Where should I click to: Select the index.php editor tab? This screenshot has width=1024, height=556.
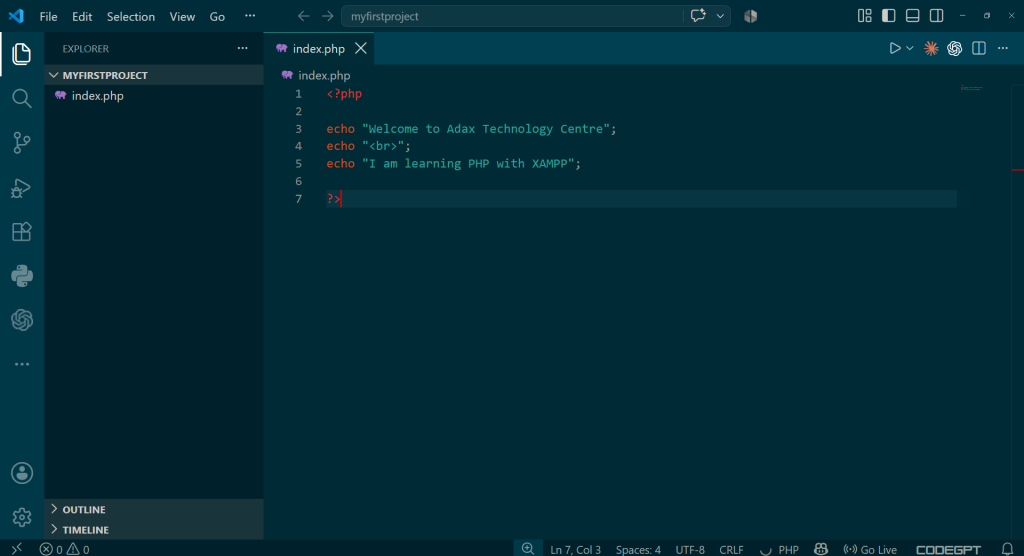tap(319, 48)
